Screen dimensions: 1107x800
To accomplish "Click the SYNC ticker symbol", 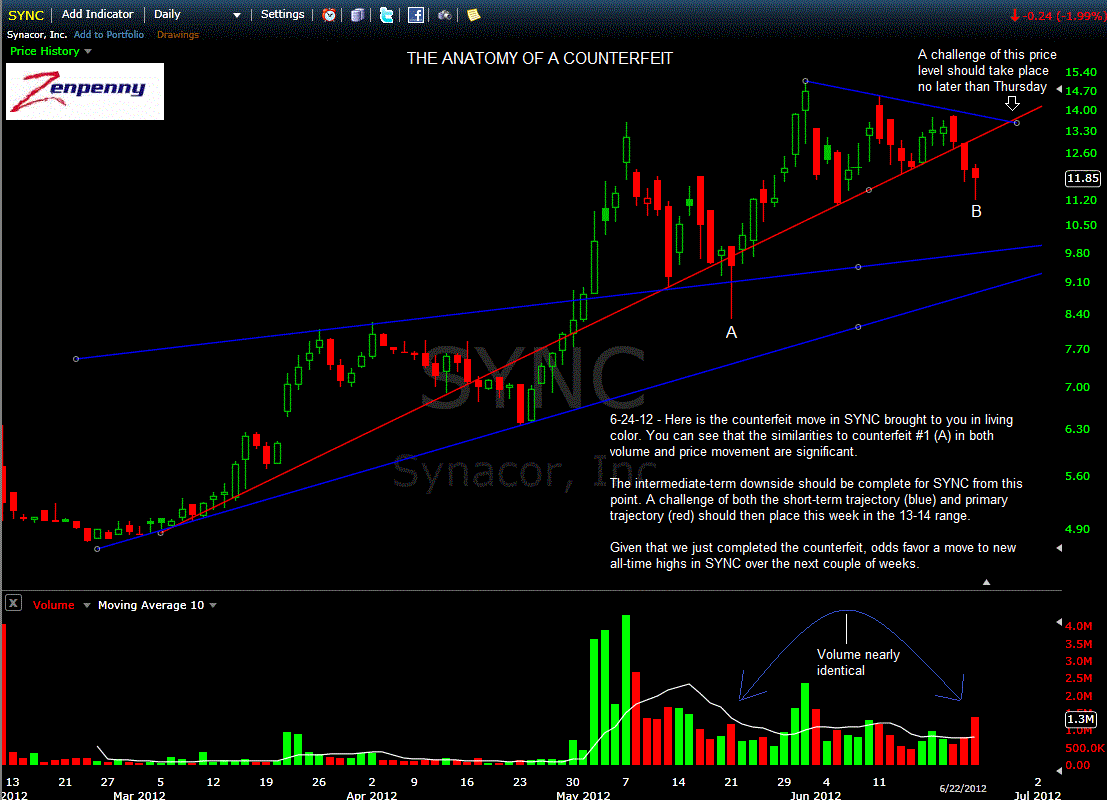I will [x=25, y=15].
